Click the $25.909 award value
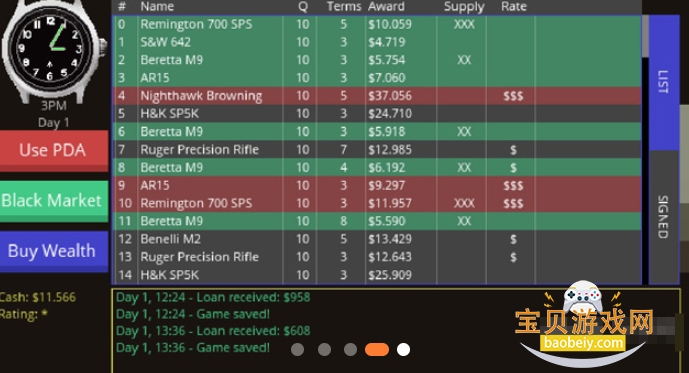The width and height of the screenshot is (689, 373). tap(390, 275)
